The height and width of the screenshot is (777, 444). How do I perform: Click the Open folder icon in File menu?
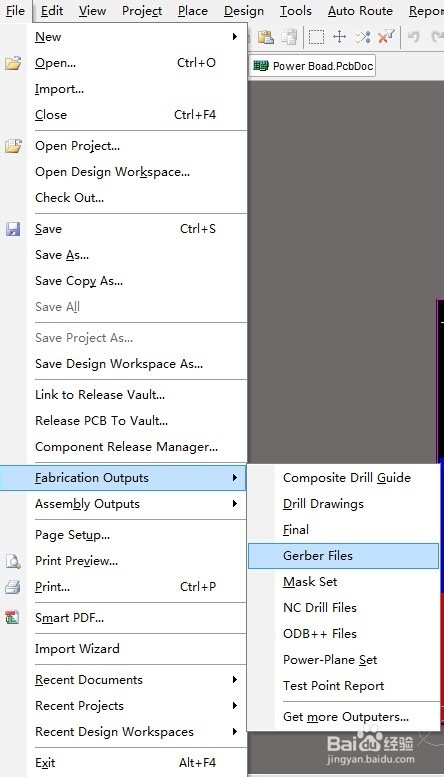13,63
